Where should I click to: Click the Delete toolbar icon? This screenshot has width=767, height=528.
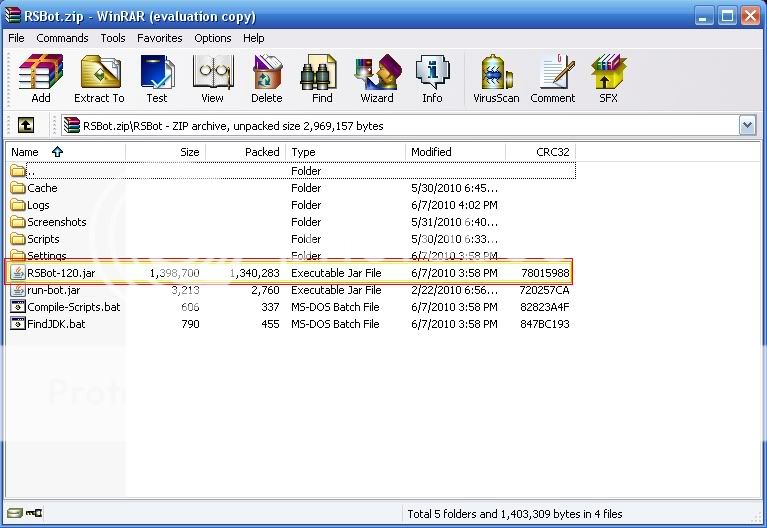click(x=267, y=78)
